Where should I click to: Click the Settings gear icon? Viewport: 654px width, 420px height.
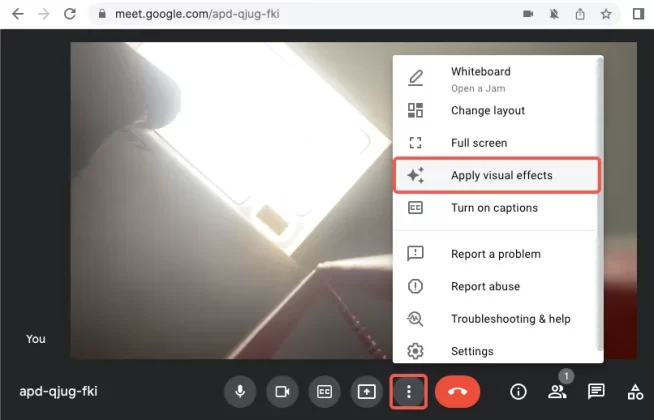coord(415,351)
